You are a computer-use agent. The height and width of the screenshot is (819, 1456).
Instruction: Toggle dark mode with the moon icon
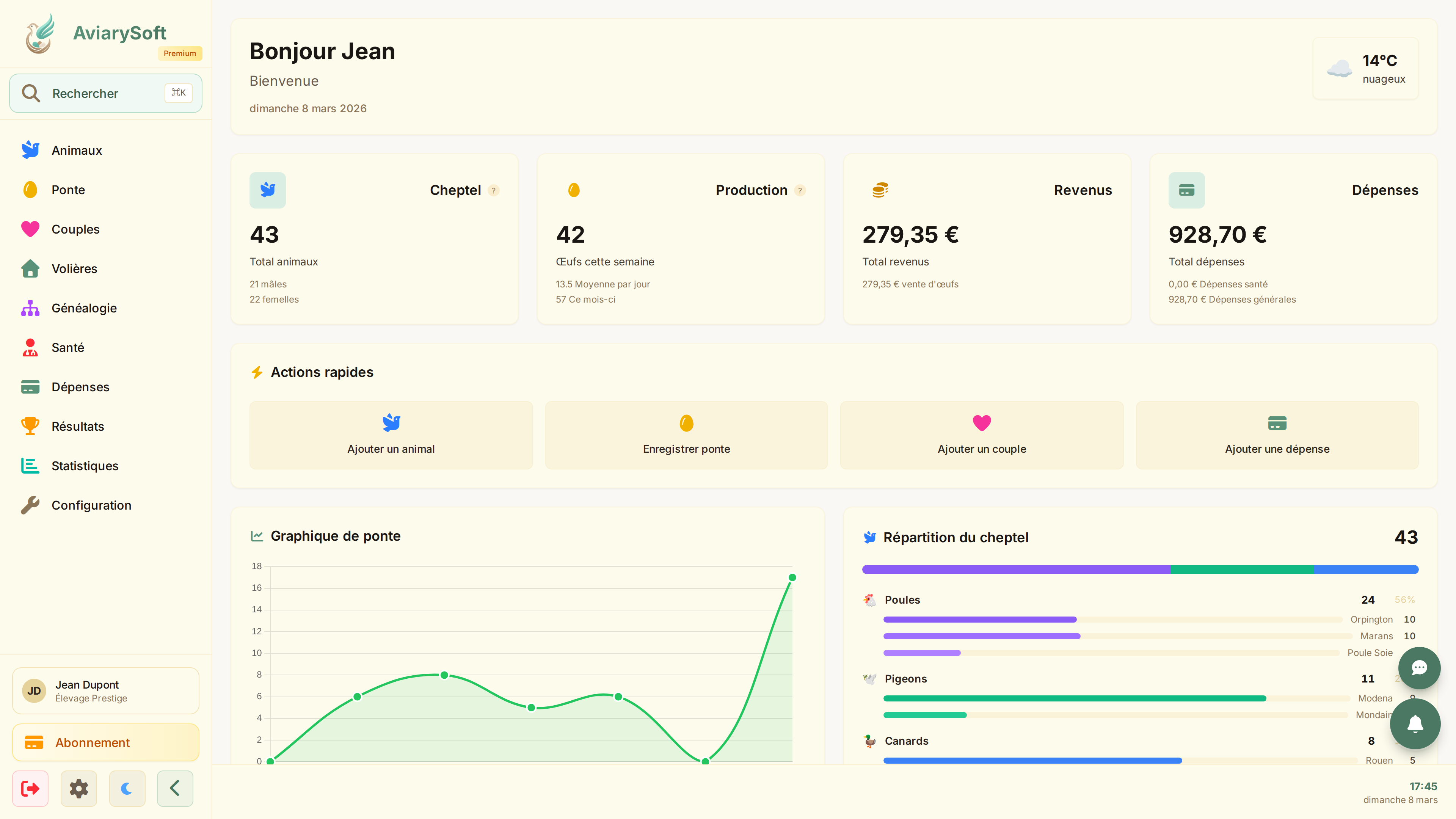coord(127,788)
